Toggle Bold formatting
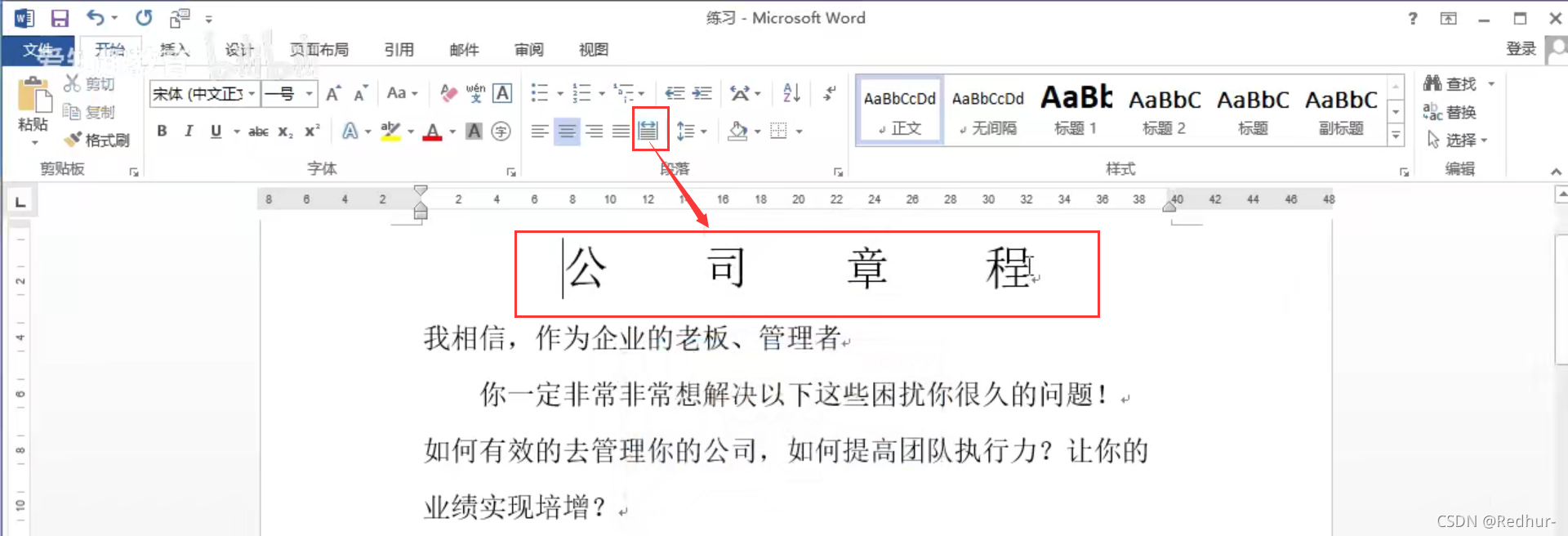This screenshot has width=1568, height=536. click(162, 131)
